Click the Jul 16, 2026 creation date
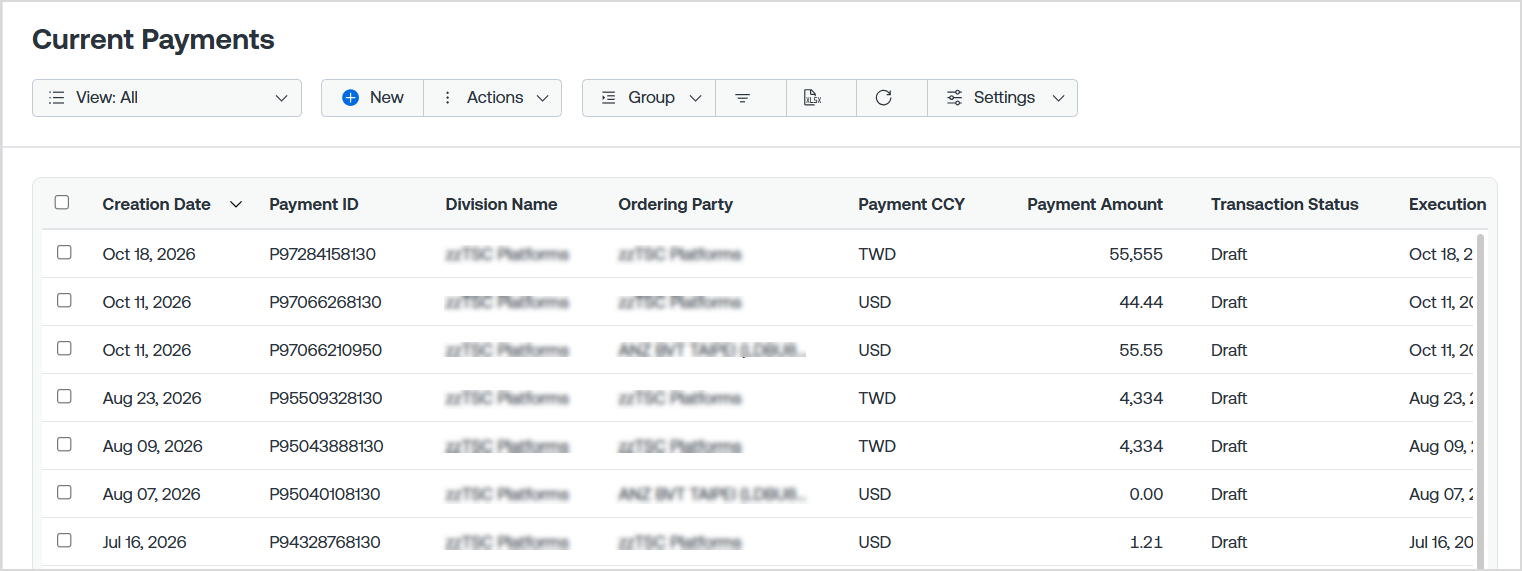This screenshot has width=1522, height=571. [145, 542]
